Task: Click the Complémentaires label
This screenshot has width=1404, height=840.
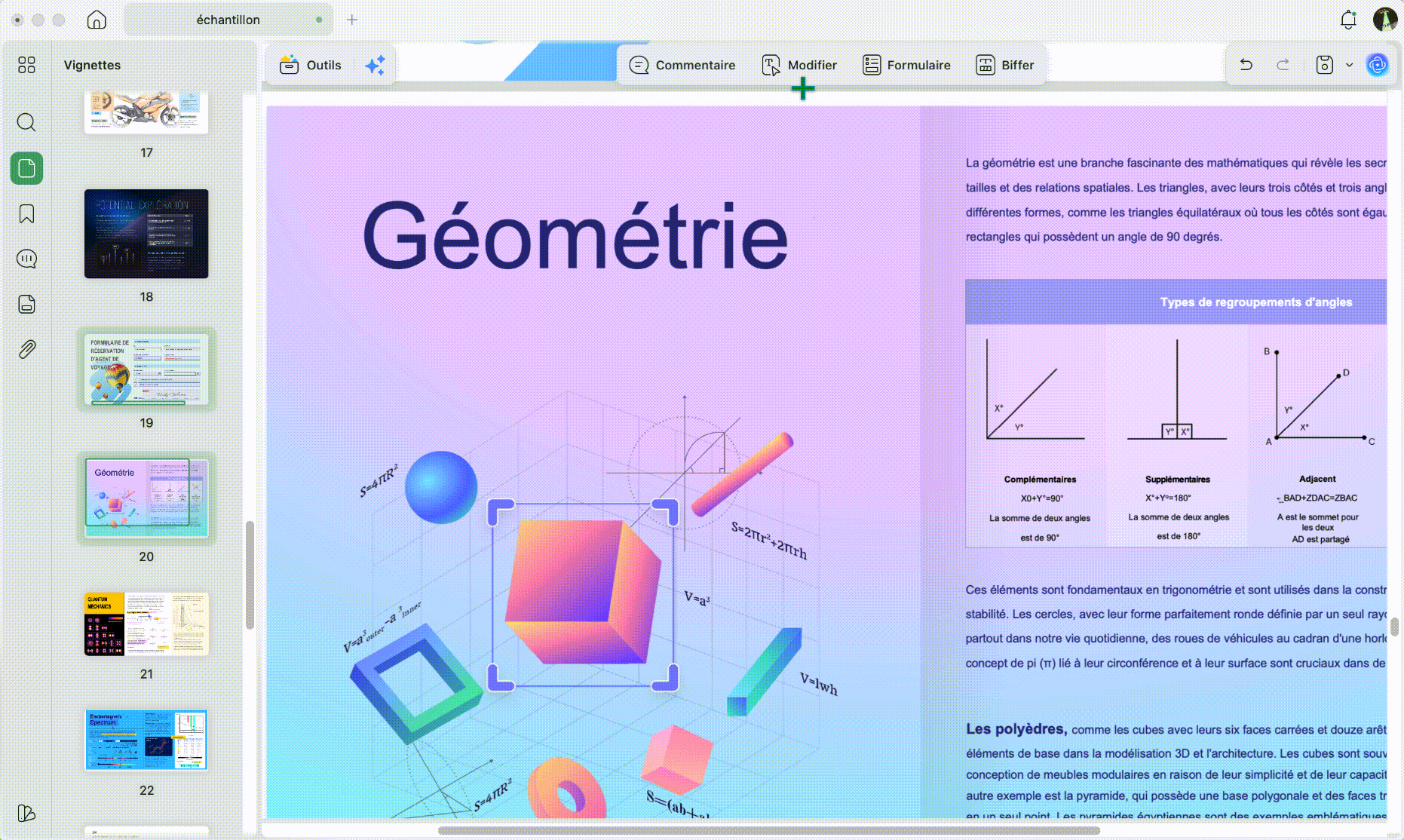Action: coord(1040,479)
